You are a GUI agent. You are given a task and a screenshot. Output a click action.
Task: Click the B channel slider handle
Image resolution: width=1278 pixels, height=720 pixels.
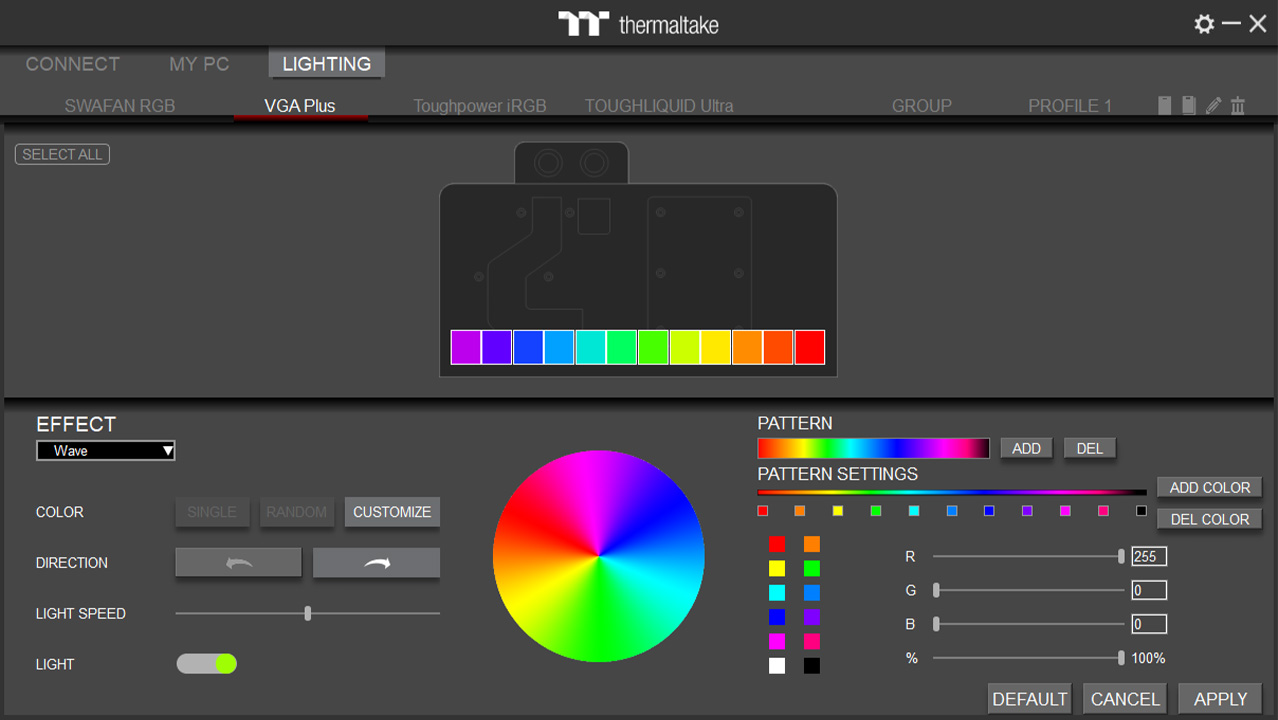click(x=936, y=624)
